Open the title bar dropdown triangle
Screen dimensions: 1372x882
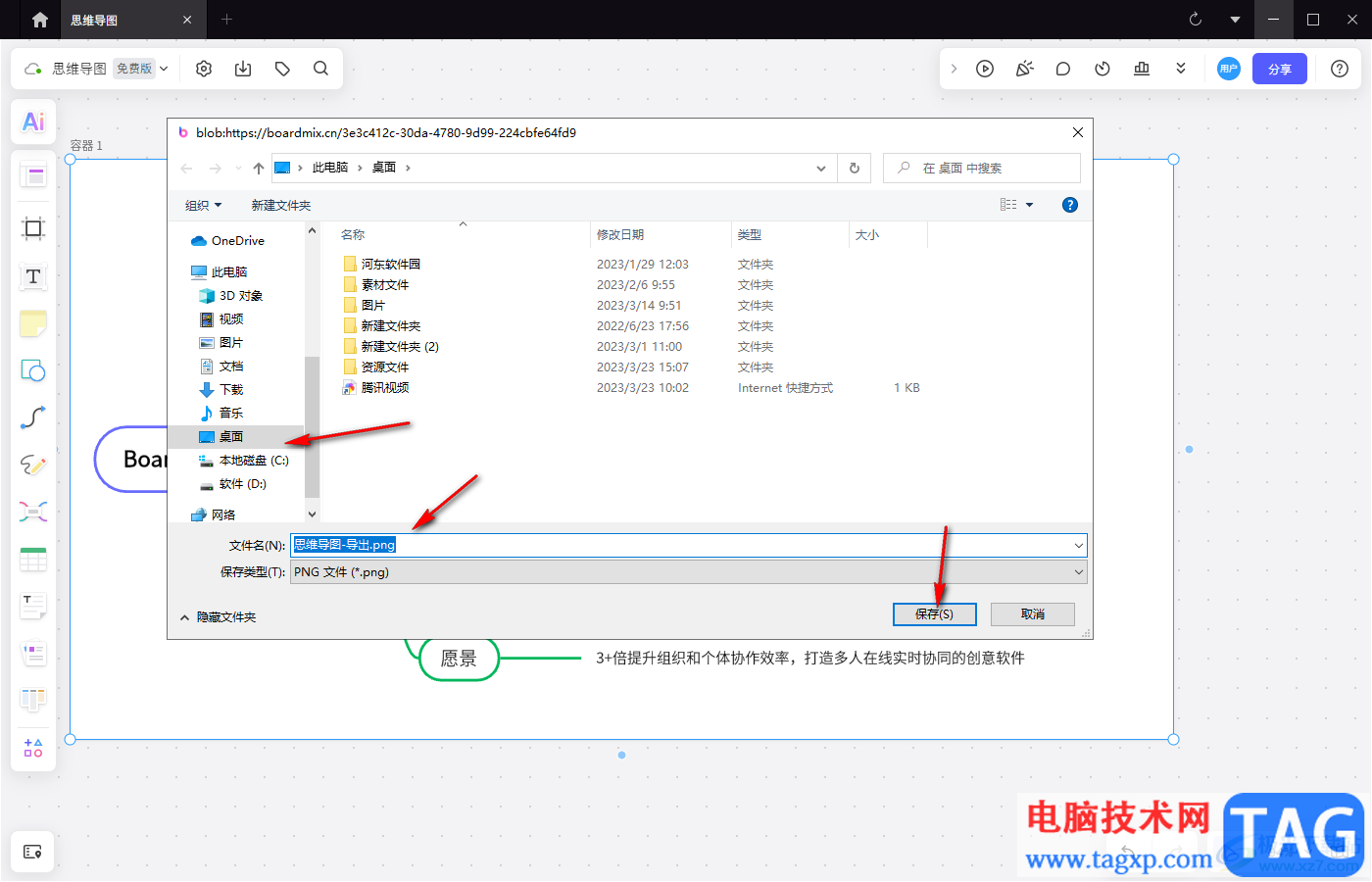[1235, 20]
